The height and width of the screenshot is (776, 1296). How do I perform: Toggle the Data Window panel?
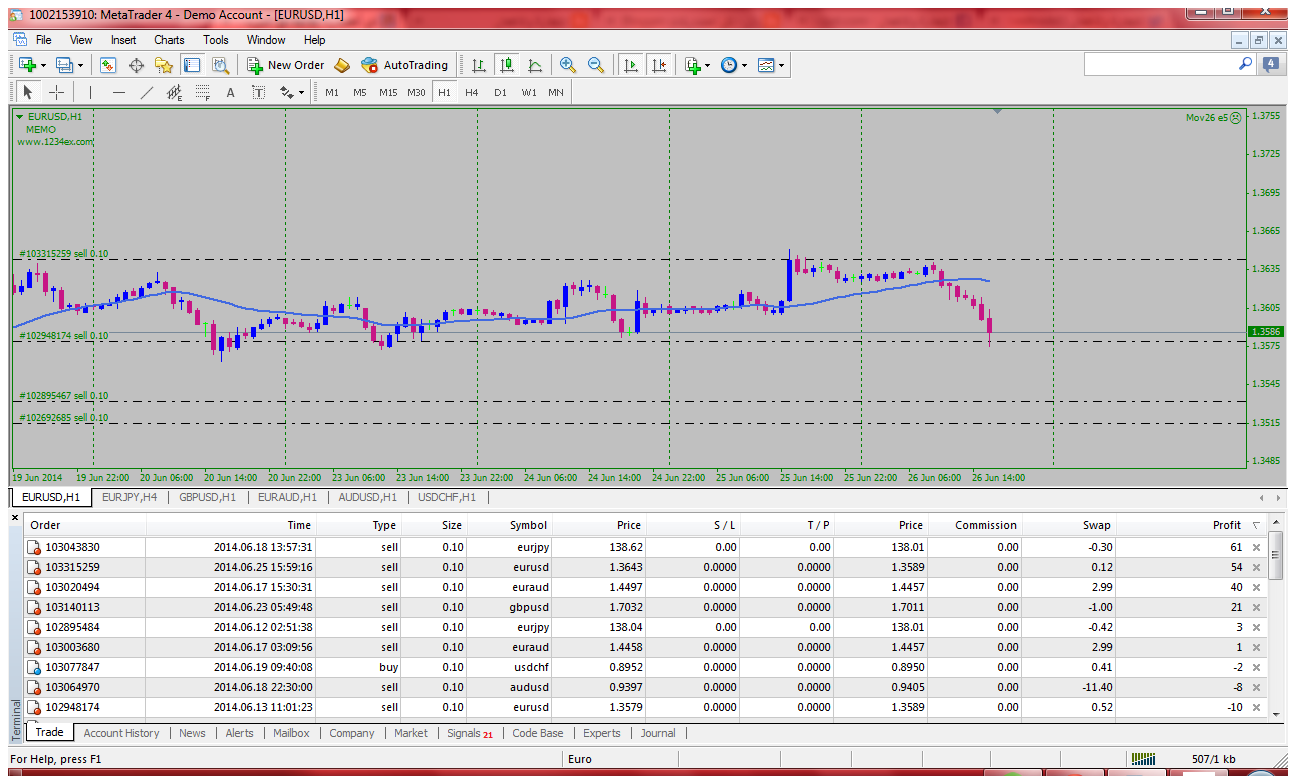coord(136,65)
